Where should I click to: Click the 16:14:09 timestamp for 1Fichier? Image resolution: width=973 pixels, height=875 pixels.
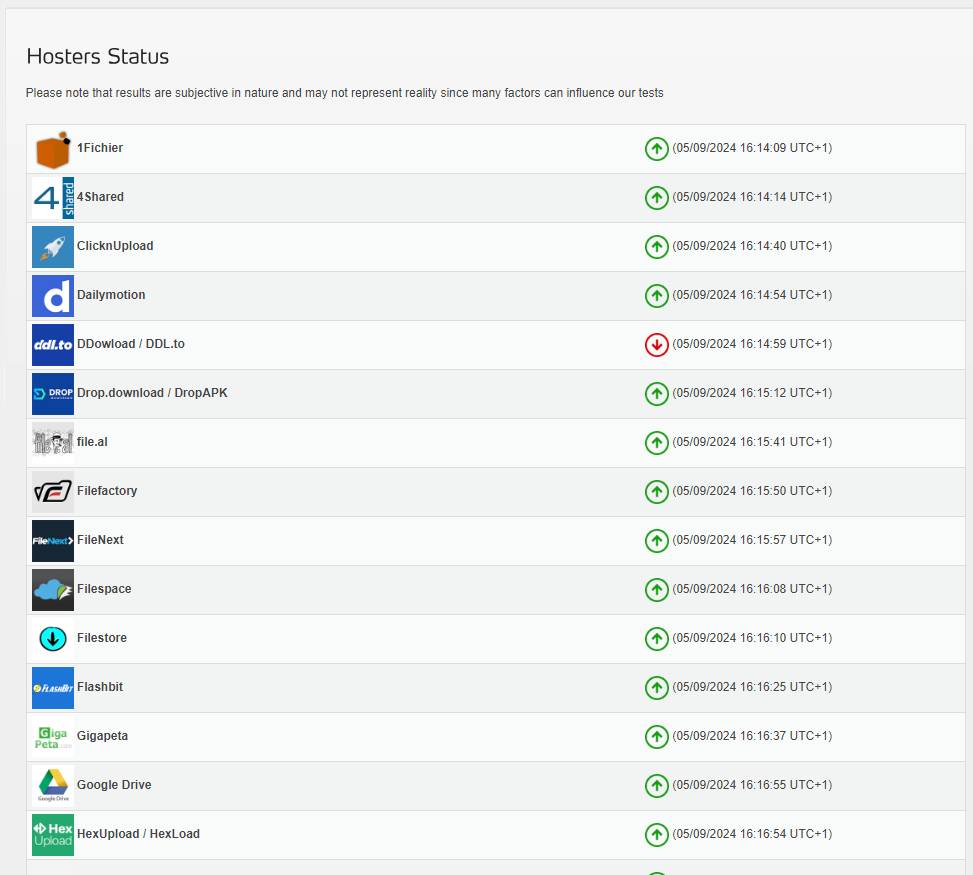pos(752,148)
